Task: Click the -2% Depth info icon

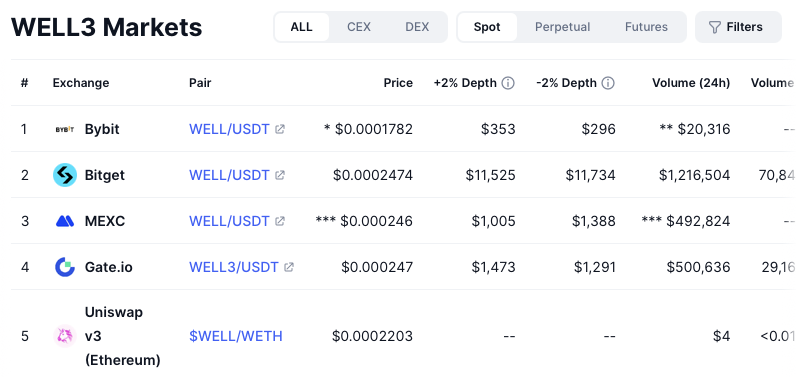Action: (608, 83)
